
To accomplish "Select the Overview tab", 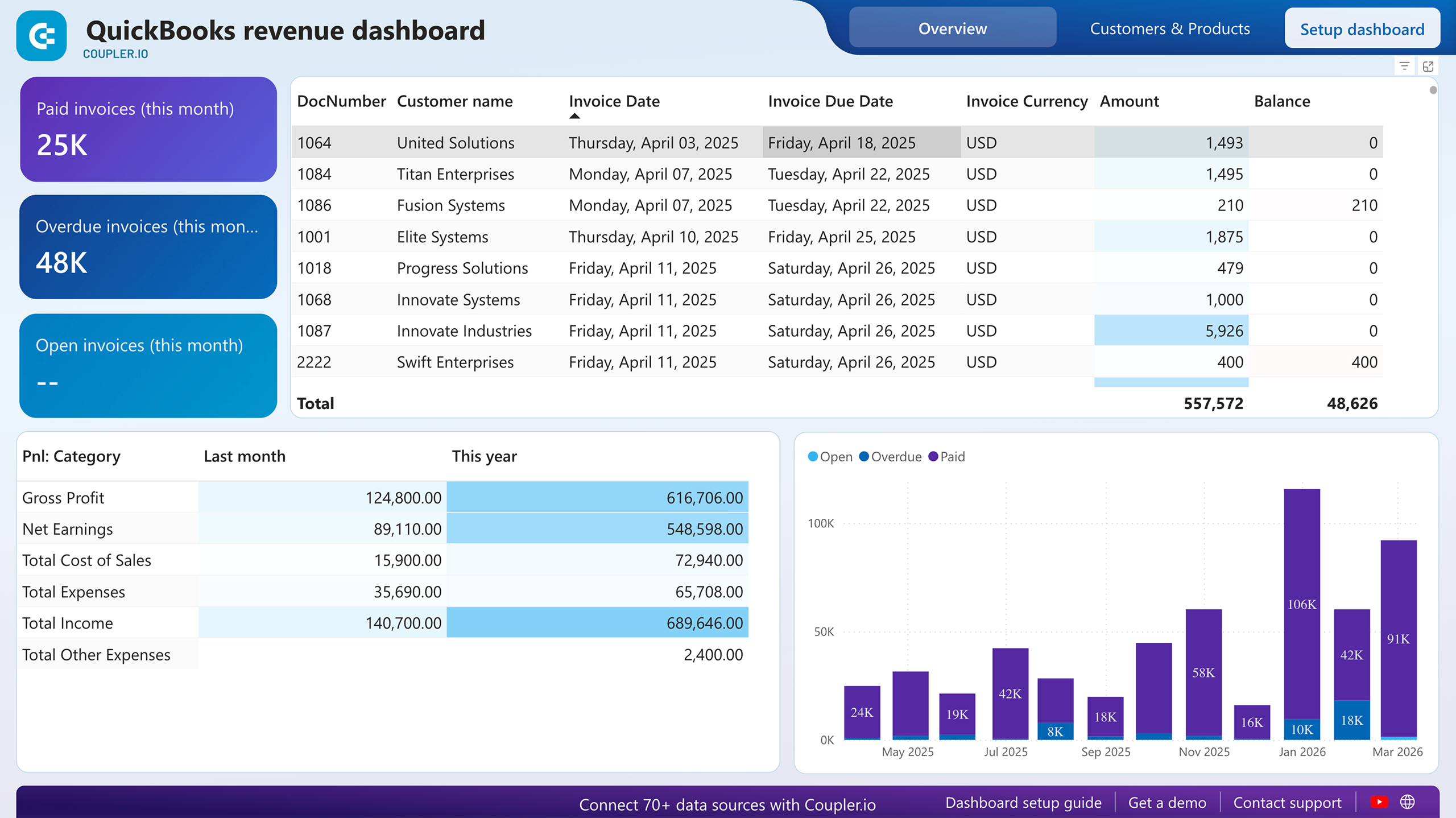I will pyautogui.click(x=952, y=28).
